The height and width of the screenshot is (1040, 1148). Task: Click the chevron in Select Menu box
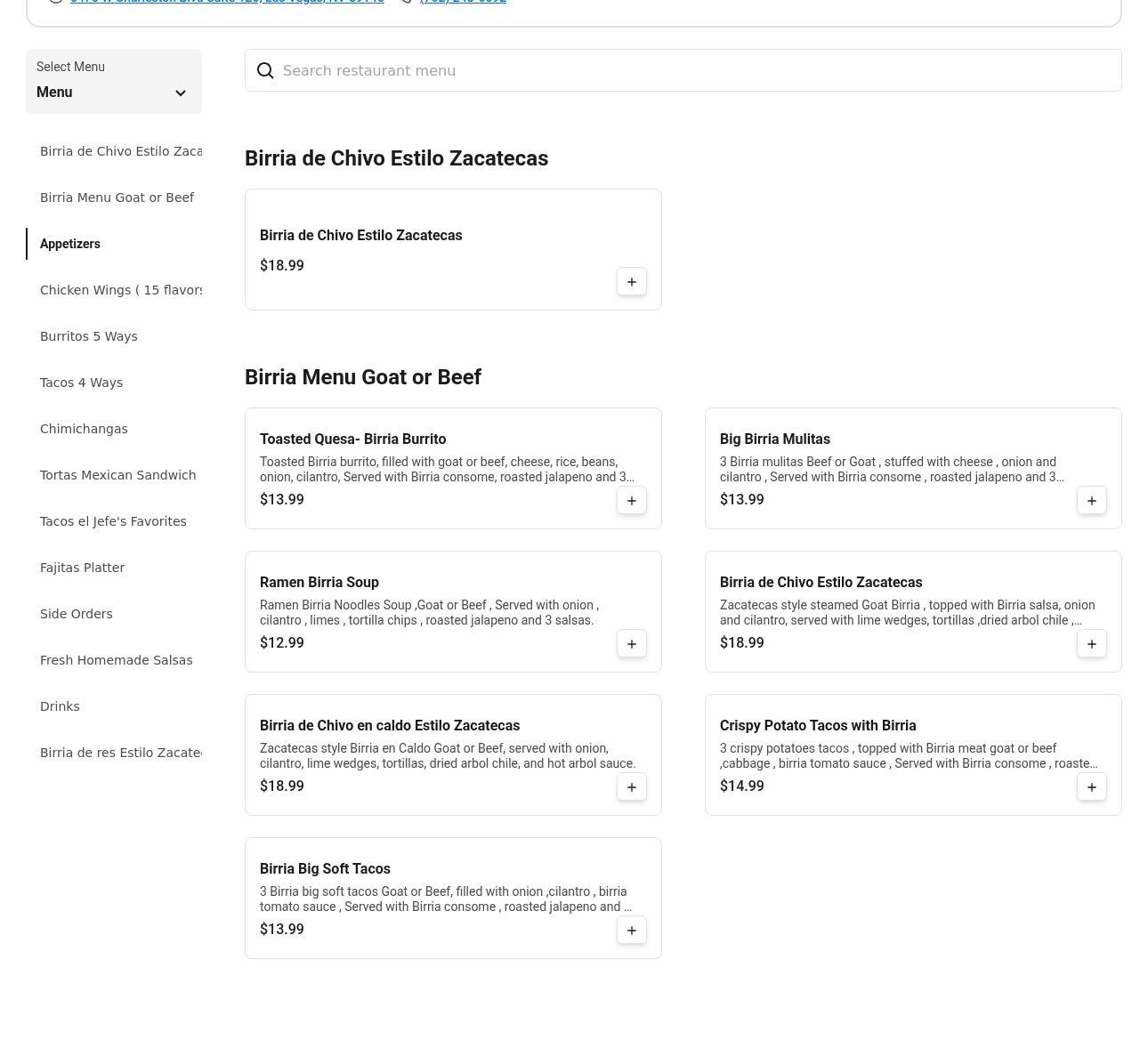click(181, 93)
